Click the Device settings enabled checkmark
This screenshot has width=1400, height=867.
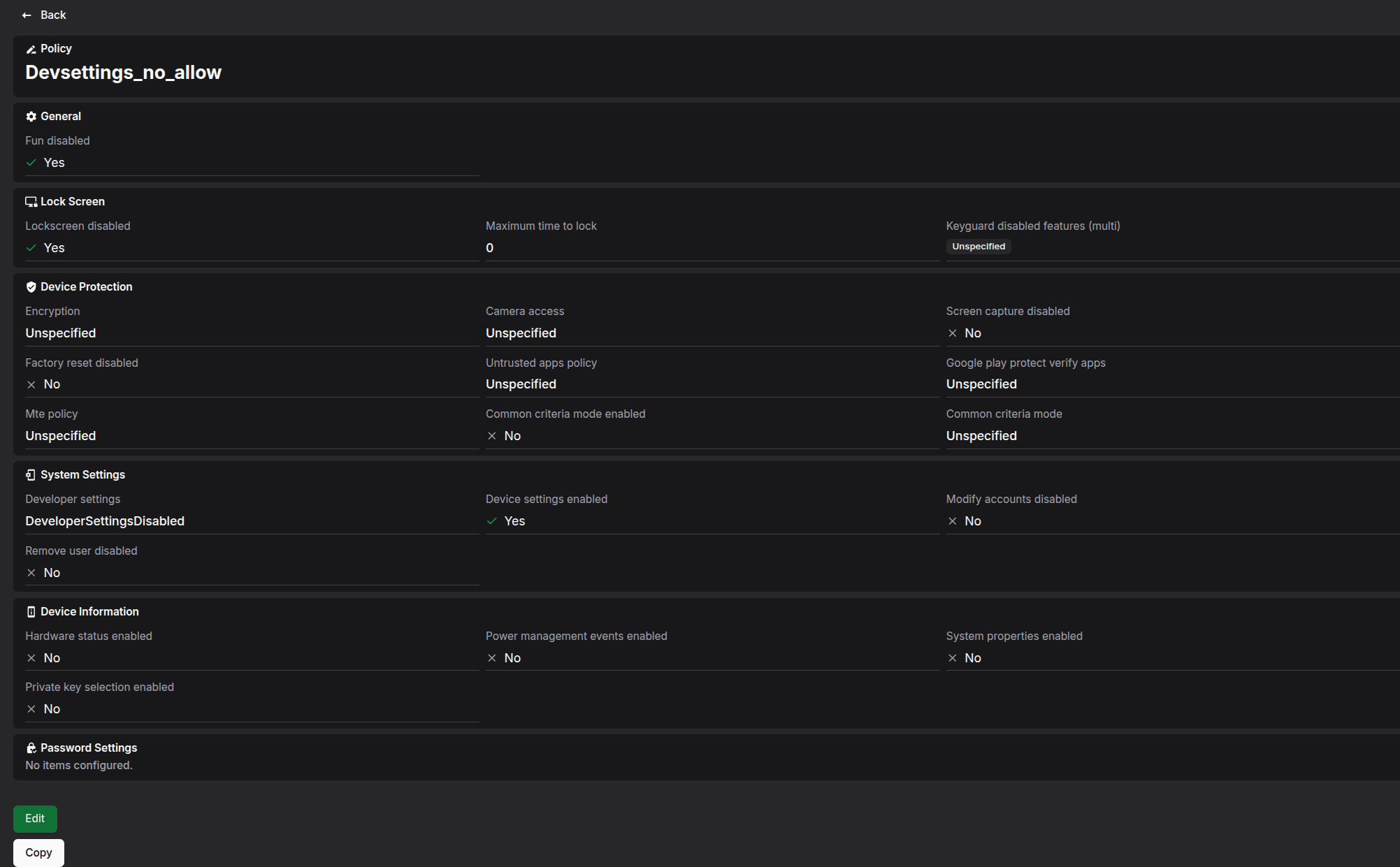pyautogui.click(x=492, y=521)
